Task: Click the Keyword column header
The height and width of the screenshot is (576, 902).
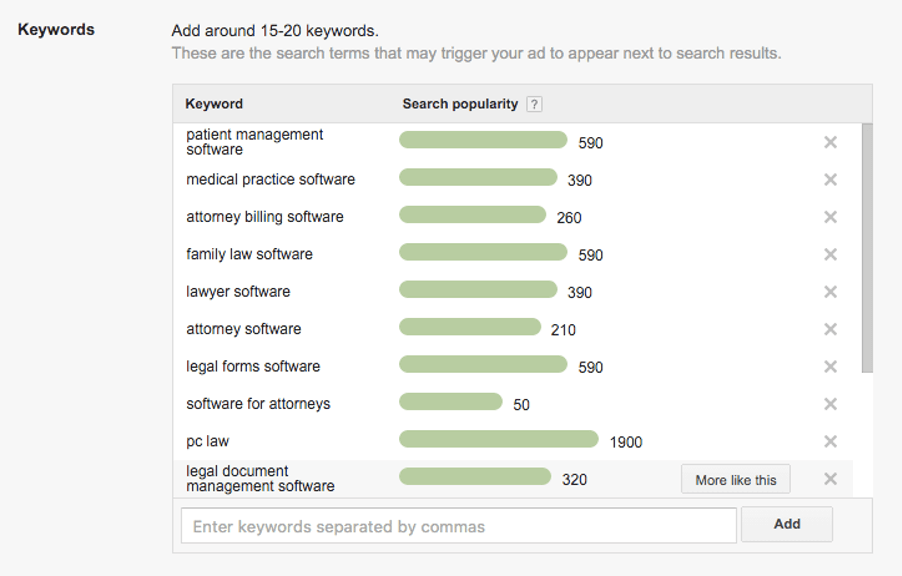Action: (214, 103)
